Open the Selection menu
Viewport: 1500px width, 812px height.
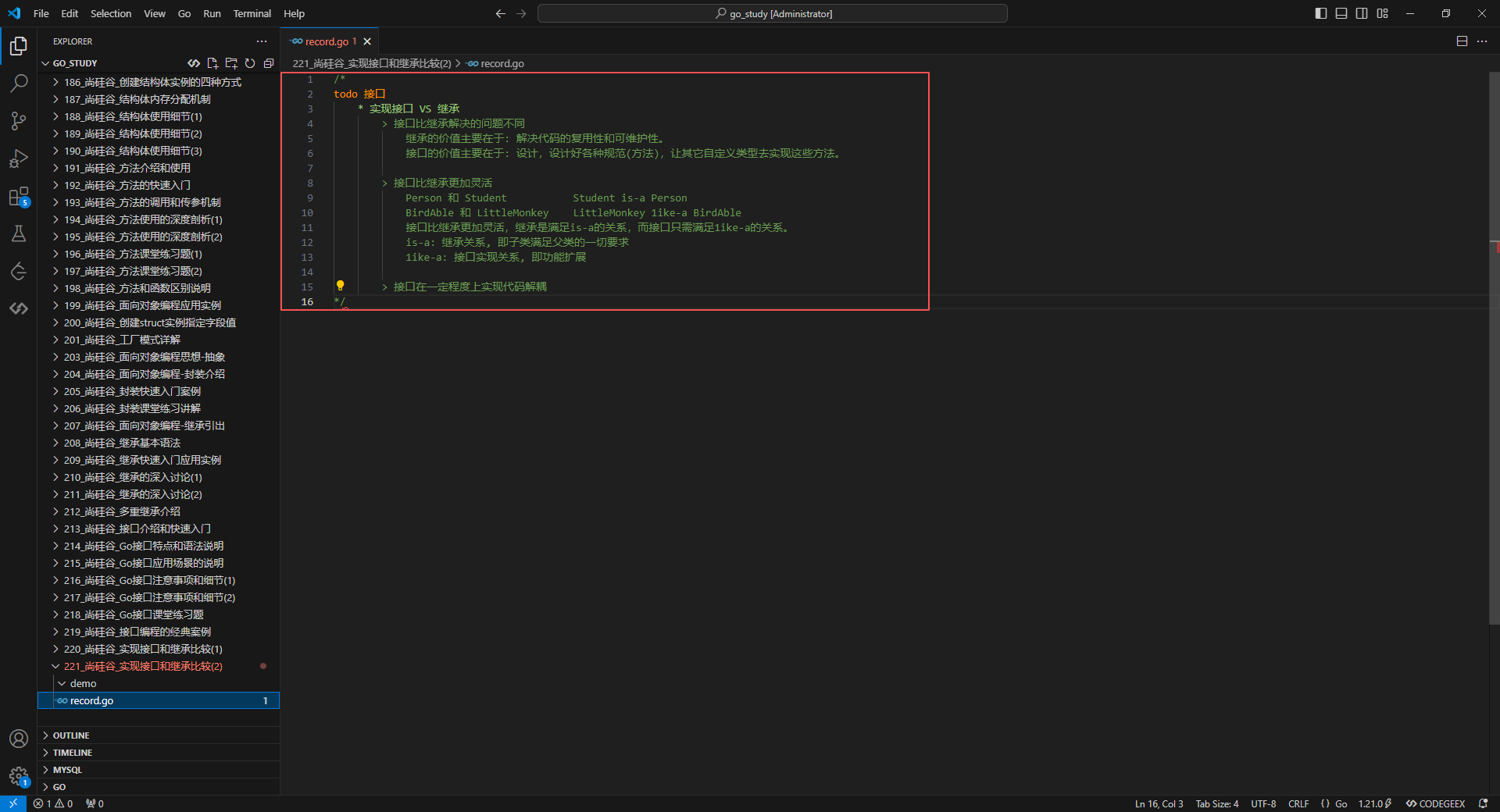pyautogui.click(x=111, y=13)
